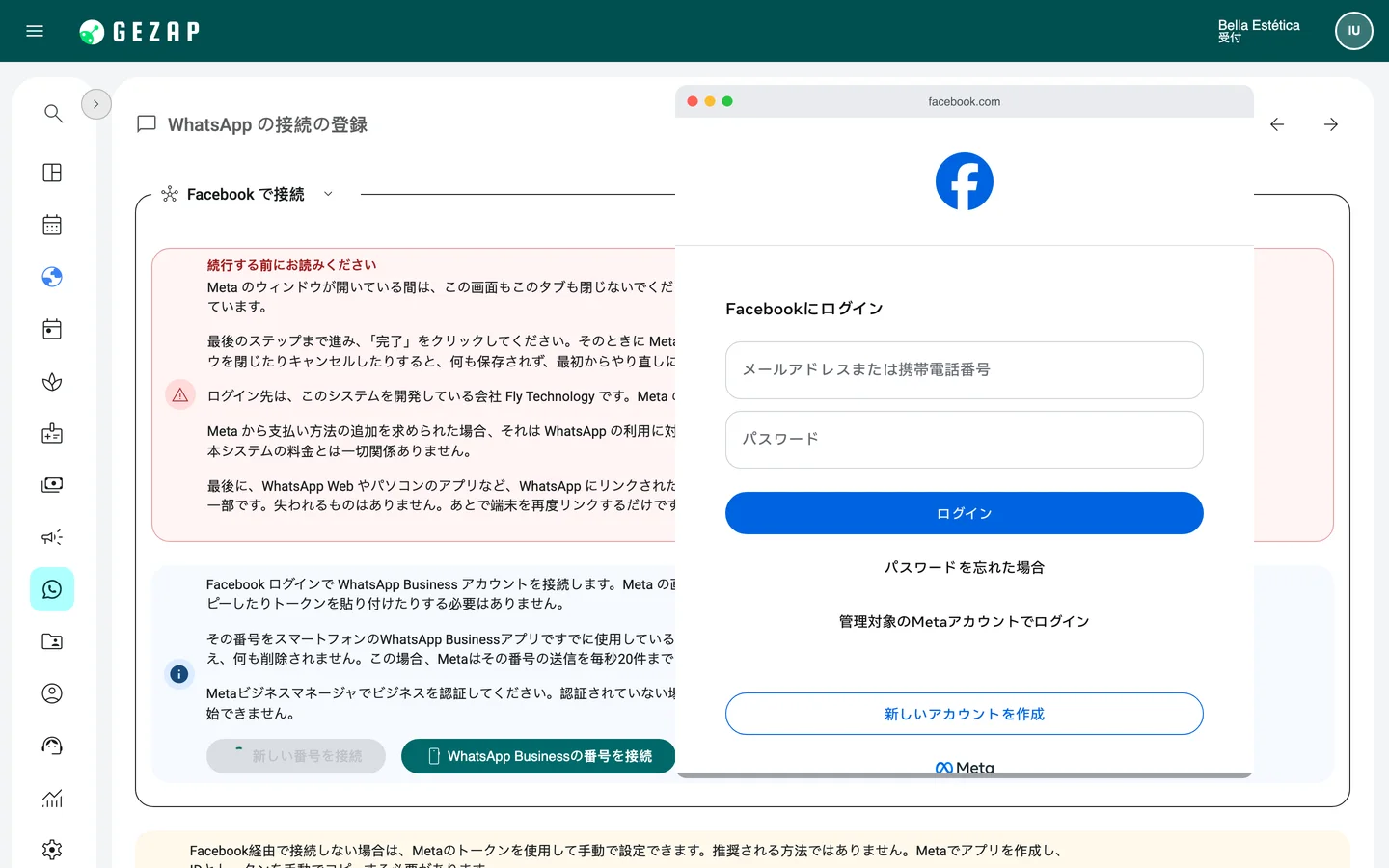This screenshot has width=1389, height=868.
Task: Select the WhatsApp icon in the sidebar
Action: (x=52, y=589)
